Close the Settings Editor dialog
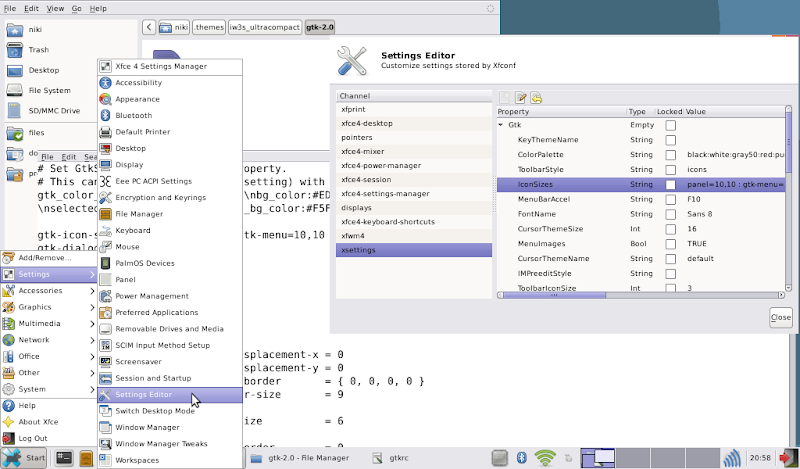The height and width of the screenshot is (469, 800). tap(781, 317)
